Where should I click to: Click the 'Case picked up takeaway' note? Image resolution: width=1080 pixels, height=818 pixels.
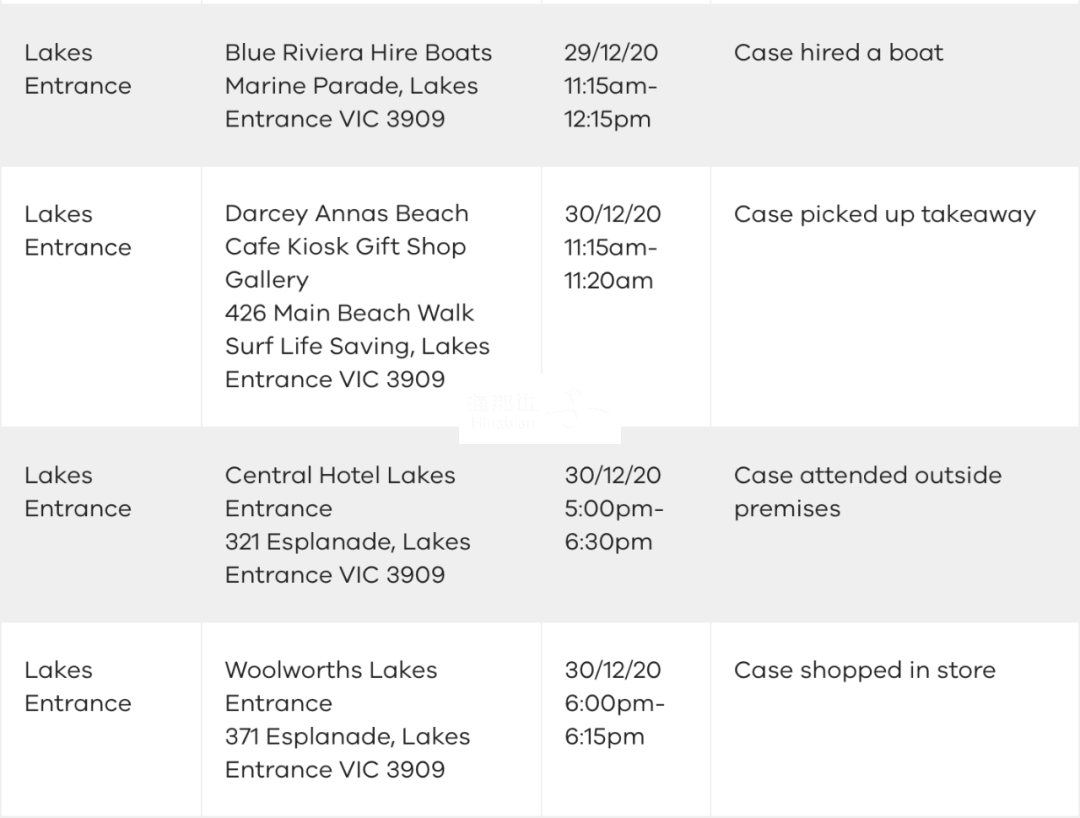[884, 215]
